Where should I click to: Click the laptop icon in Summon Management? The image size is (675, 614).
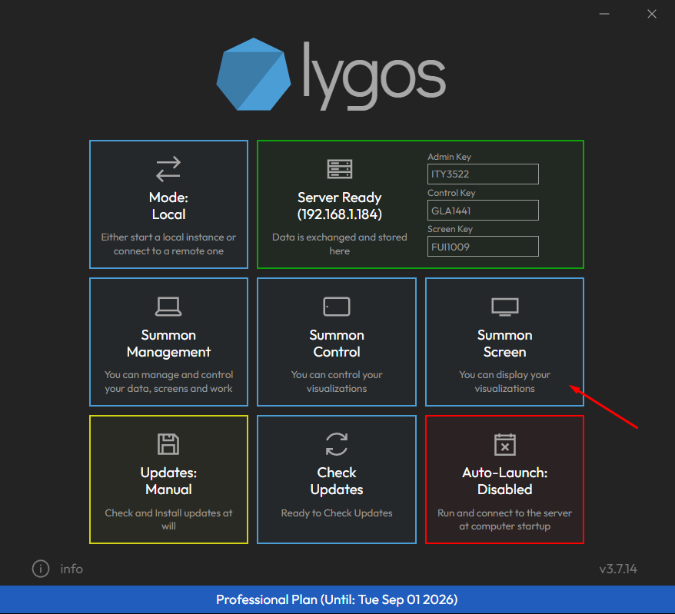click(168, 307)
